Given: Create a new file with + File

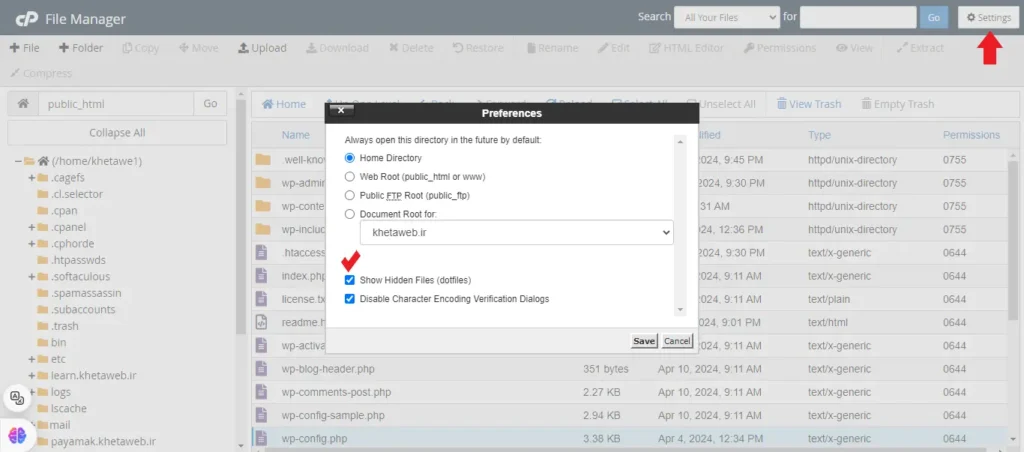Looking at the screenshot, I should point(25,48).
